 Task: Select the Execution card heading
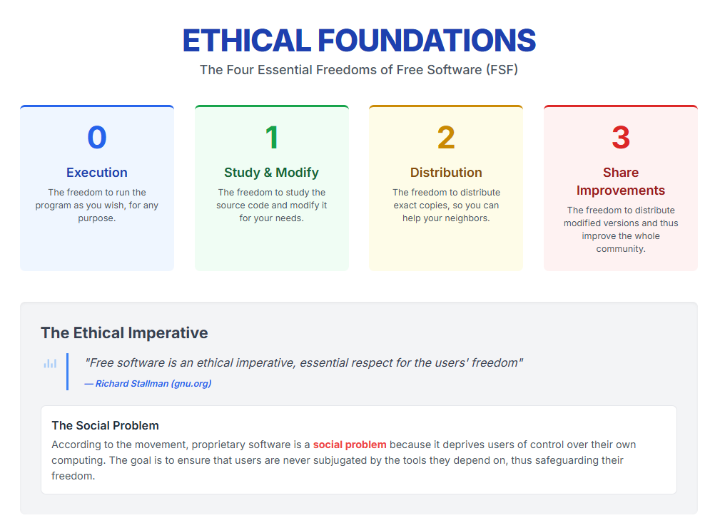97,172
